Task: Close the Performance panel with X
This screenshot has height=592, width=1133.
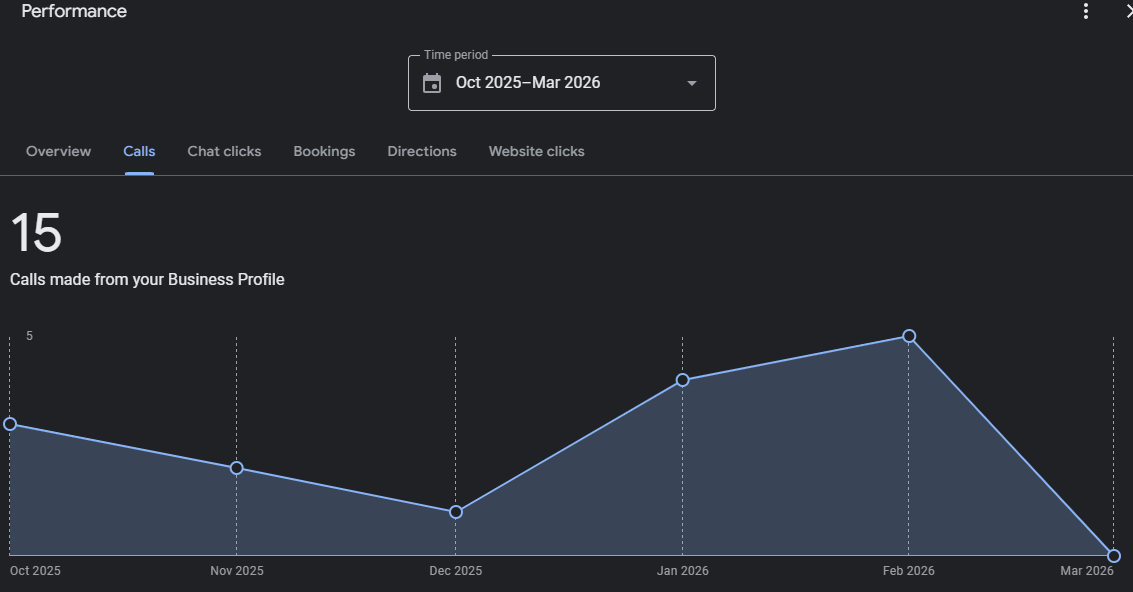Action: pos(1127,11)
